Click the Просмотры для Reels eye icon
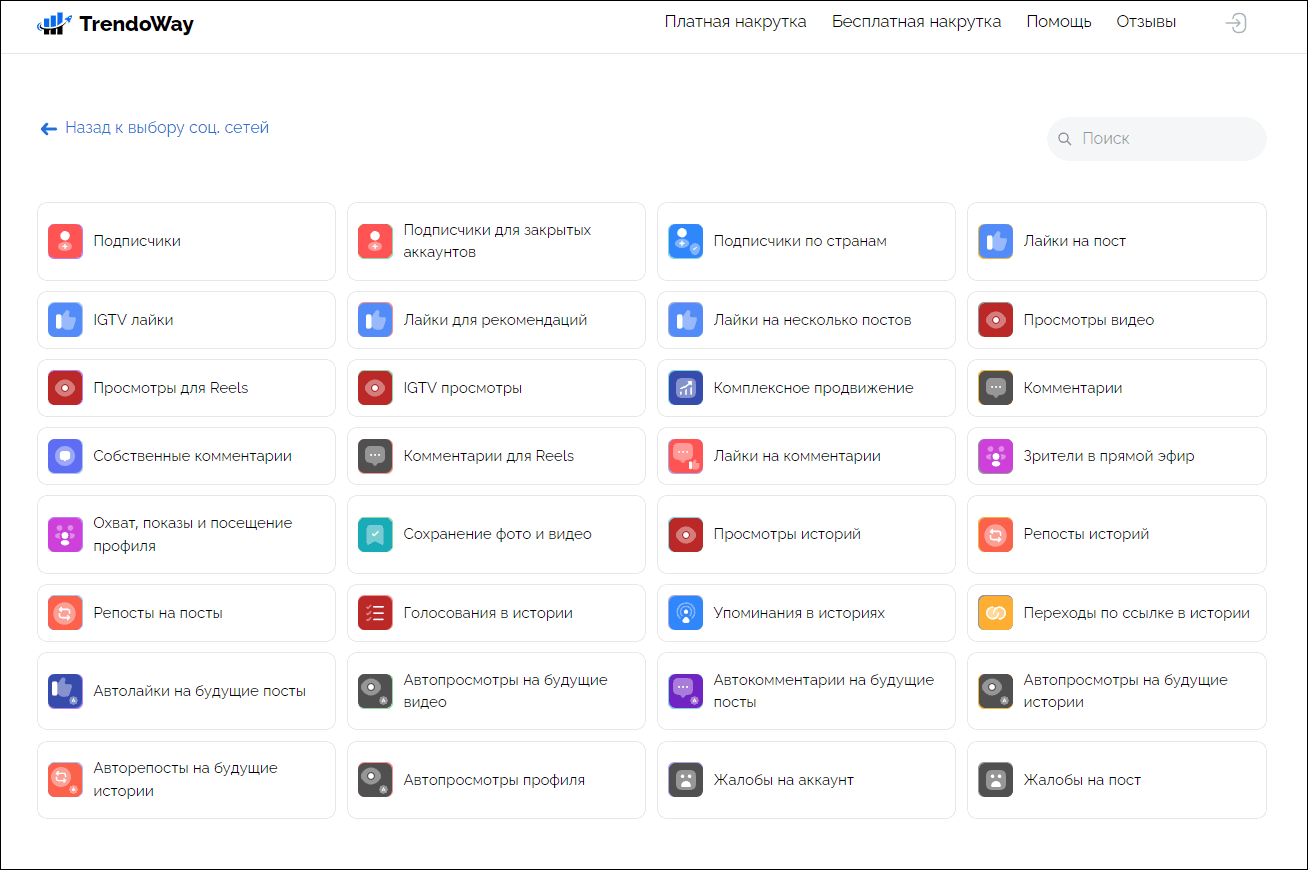The width and height of the screenshot is (1308, 870). [65, 388]
